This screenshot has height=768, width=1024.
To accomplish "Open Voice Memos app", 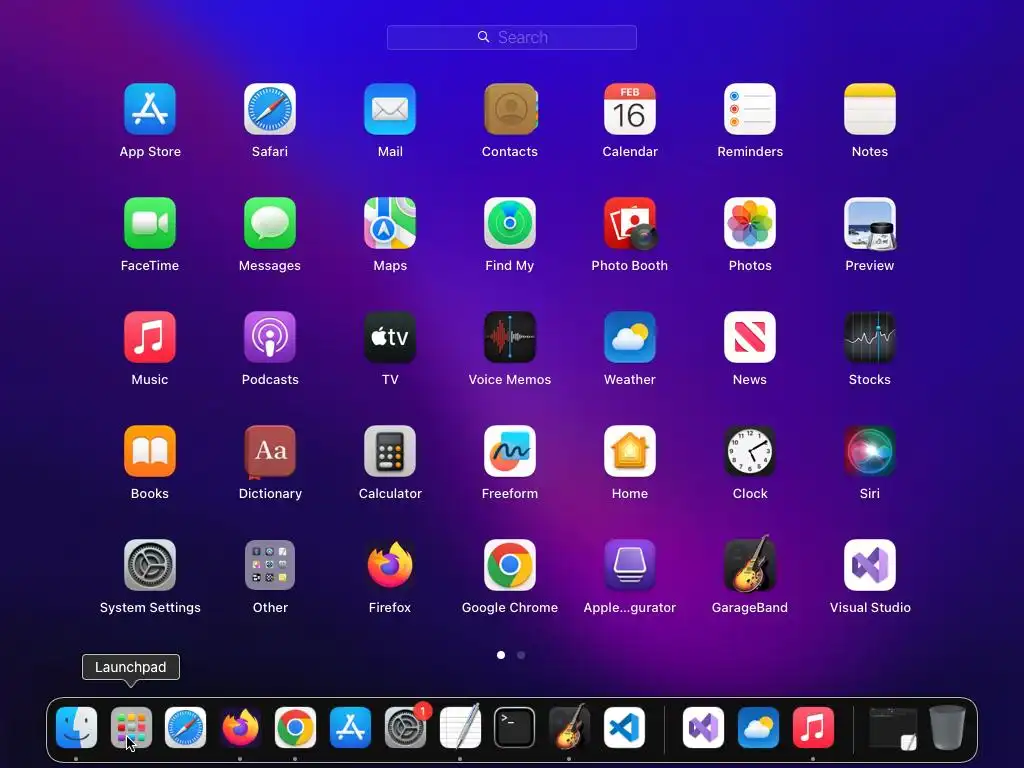I will click(x=510, y=337).
